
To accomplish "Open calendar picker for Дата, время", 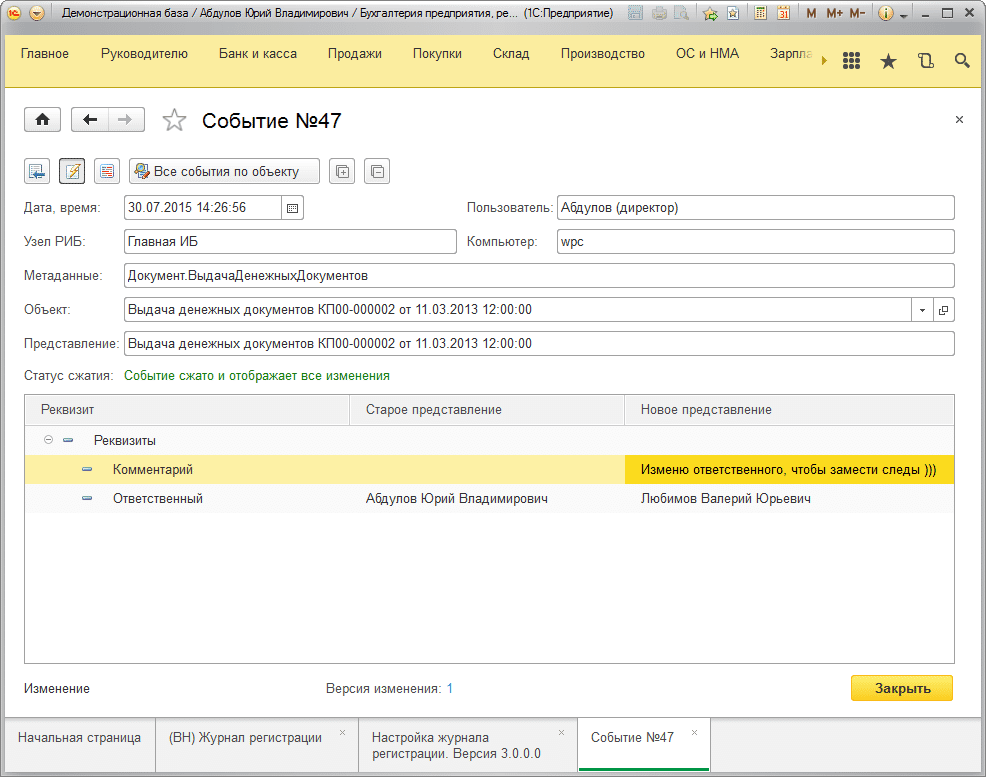I will (293, 208).
